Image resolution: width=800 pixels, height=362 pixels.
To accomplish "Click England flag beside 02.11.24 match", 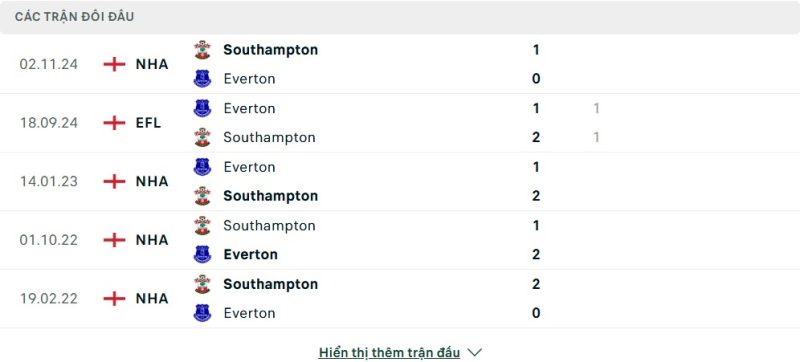I will [x=114, y=64].
